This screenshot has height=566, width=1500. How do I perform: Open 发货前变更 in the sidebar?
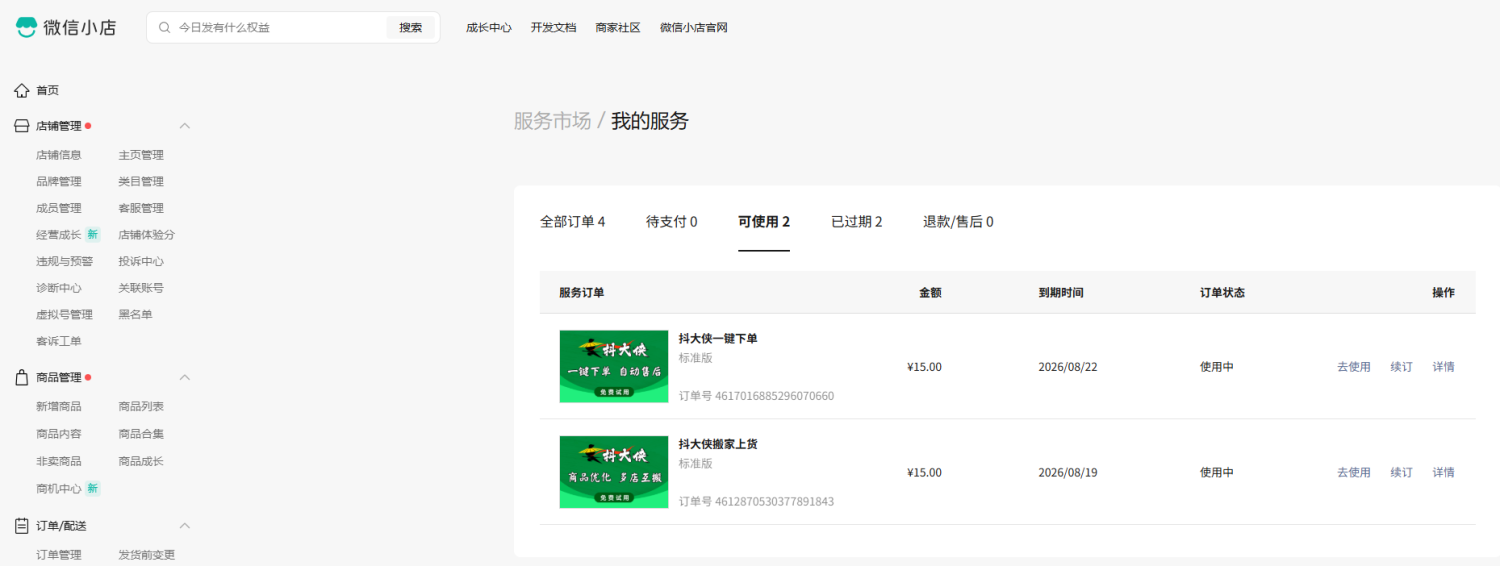point(147,555)
